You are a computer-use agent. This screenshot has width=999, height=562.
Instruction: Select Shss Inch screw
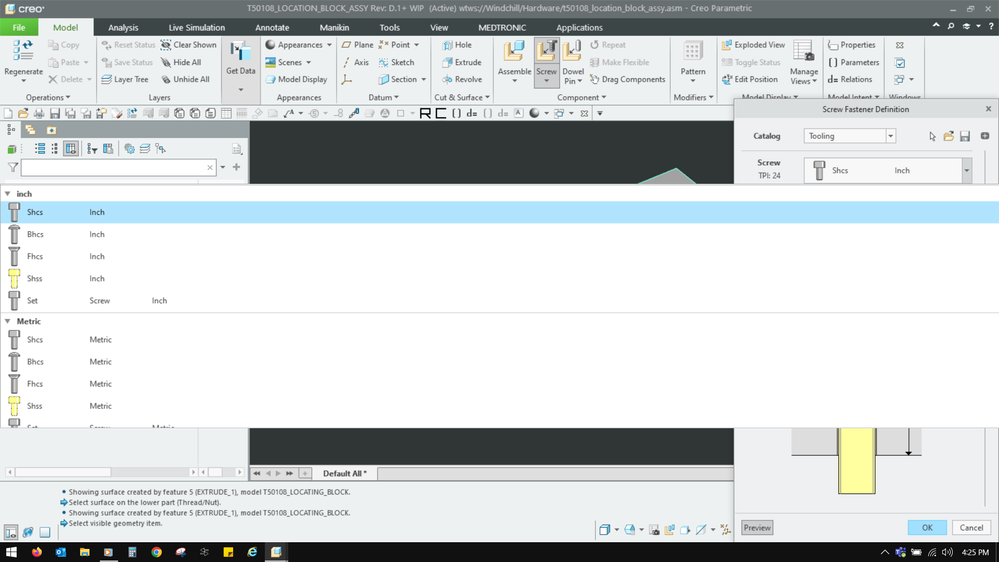point(500,278)
